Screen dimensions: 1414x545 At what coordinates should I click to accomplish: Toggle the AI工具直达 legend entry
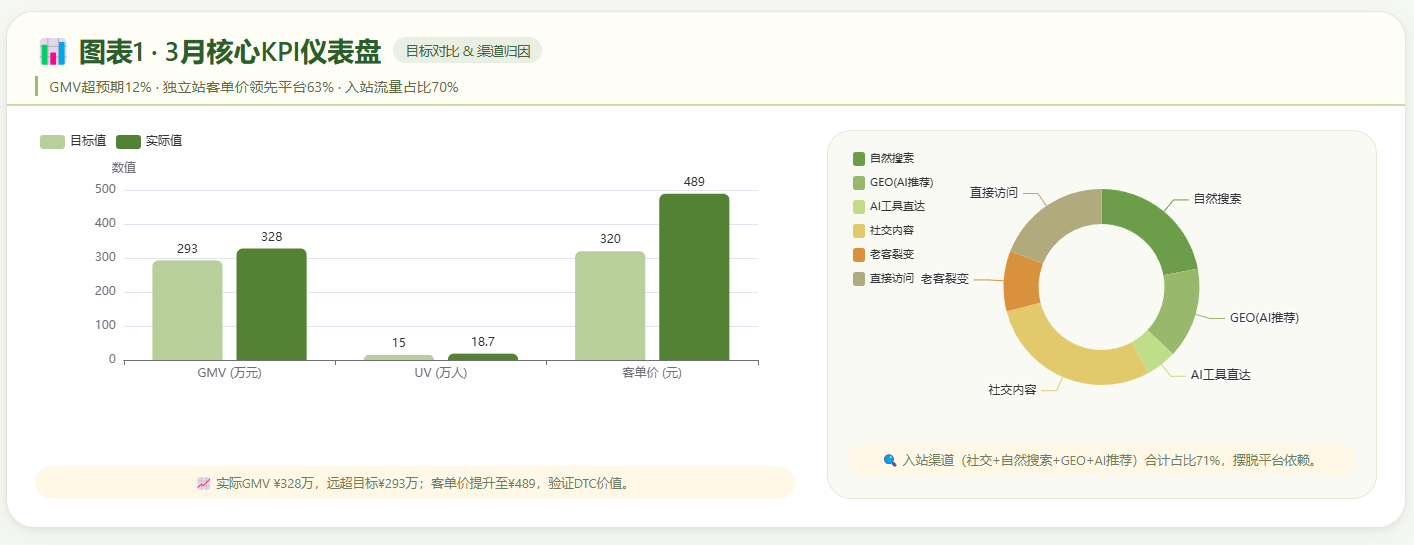(888, 206)
